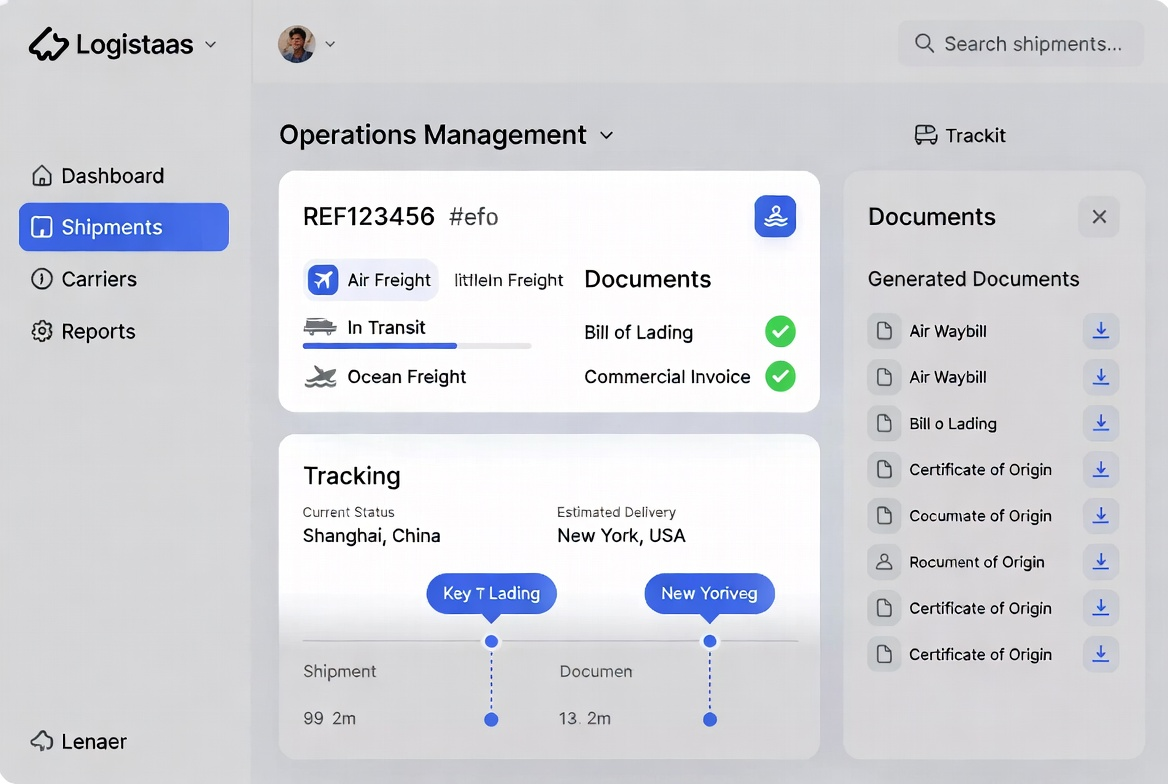Toggle the Commercial Invoice green checkmark
The height and width of the screenshot is (784, 1168).
click(780, 376)
